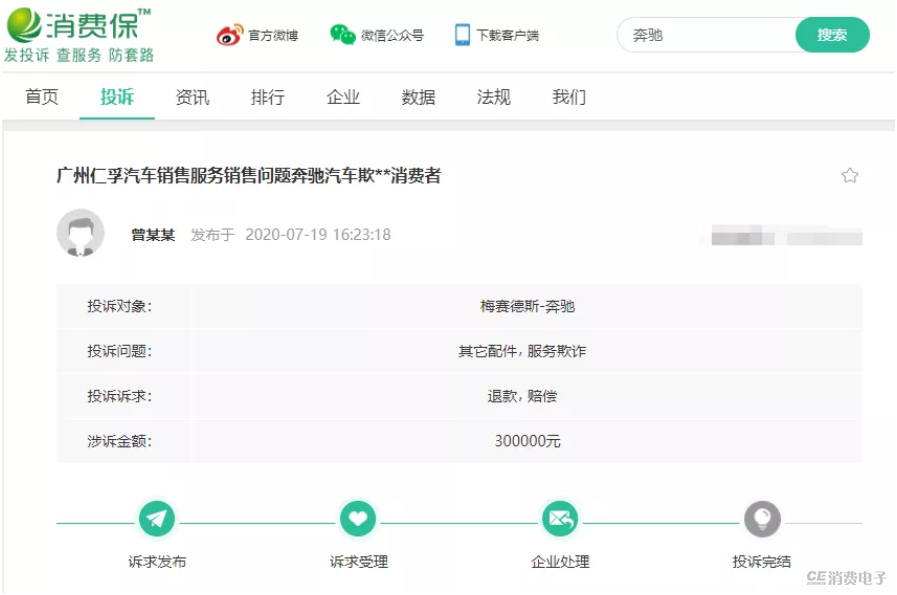Click the 消费保 logo
This screenshot has width=897, height=595.
(x=78, y=25)
